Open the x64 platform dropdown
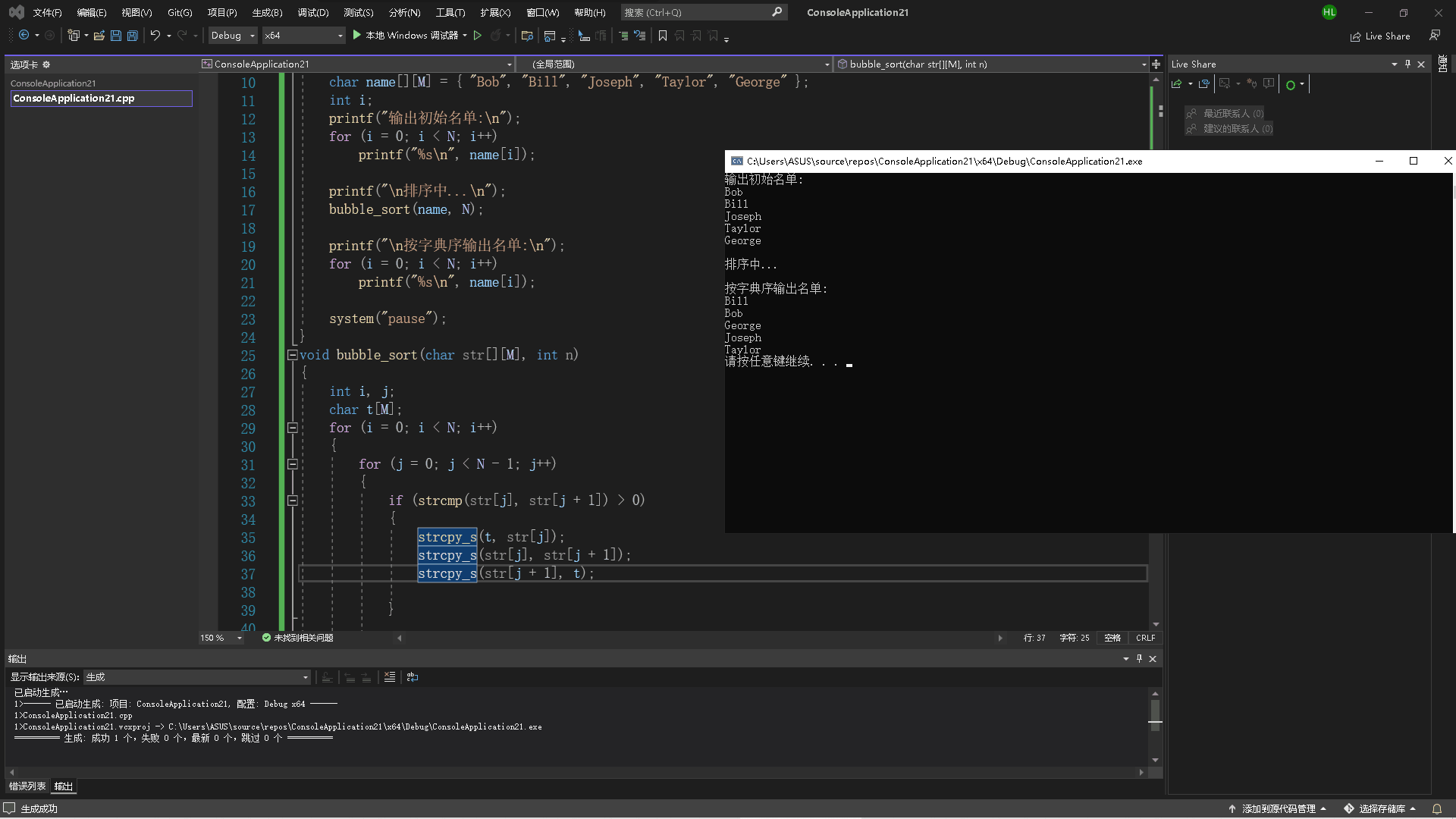This screenshot has width=1456, height=819. [303, 36]
